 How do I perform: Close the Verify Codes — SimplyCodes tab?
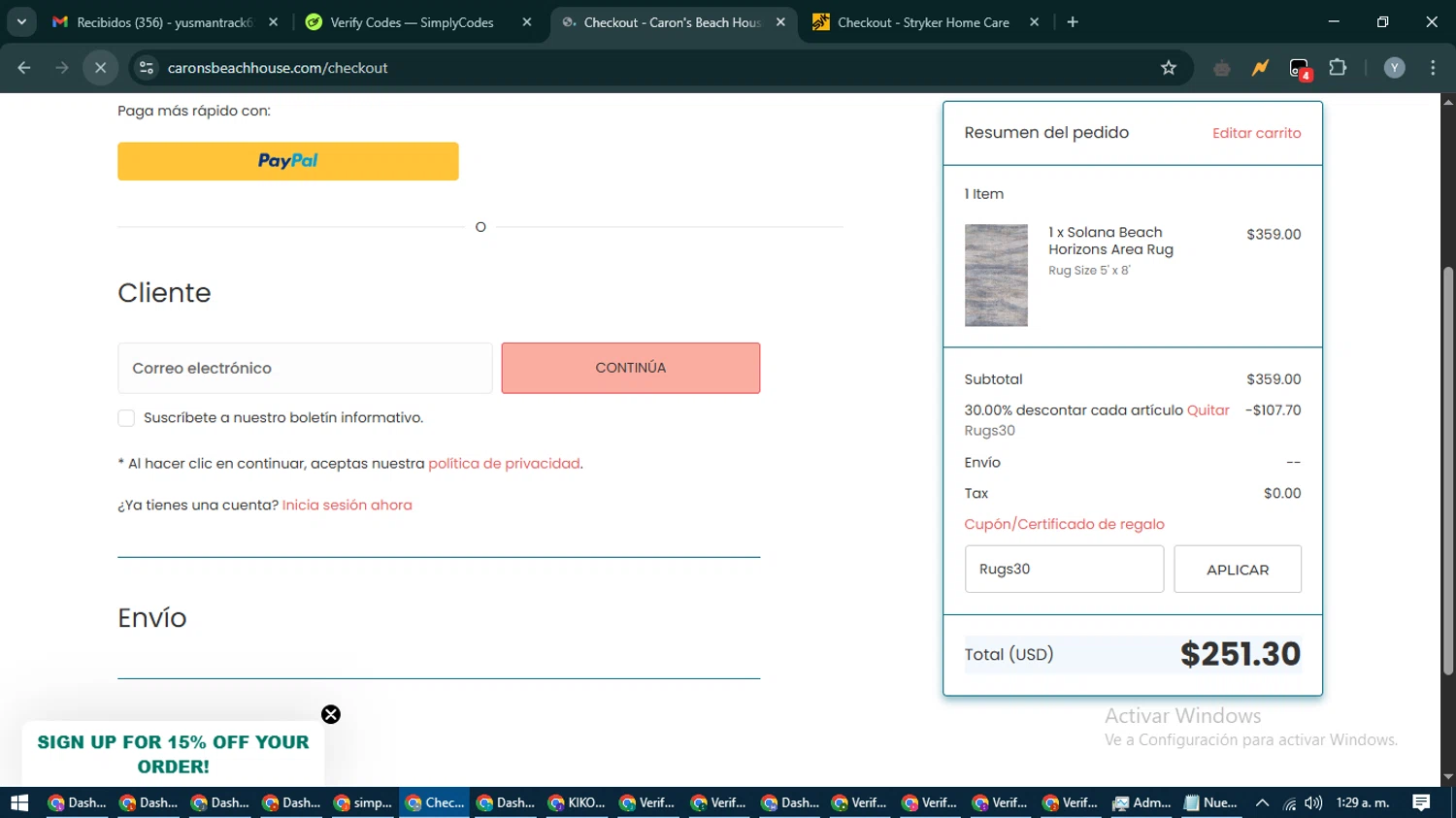coord(527,22)
